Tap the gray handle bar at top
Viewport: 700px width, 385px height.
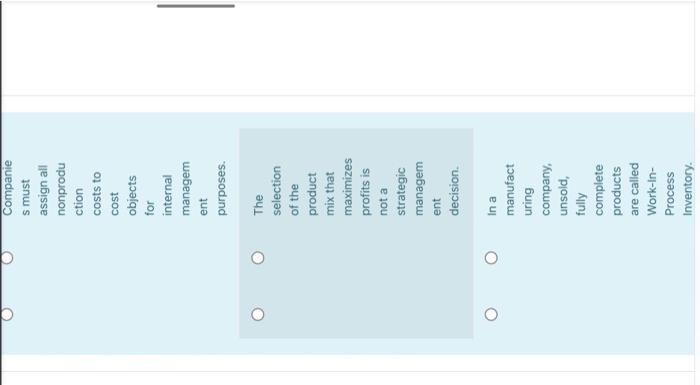coord(196,6)
